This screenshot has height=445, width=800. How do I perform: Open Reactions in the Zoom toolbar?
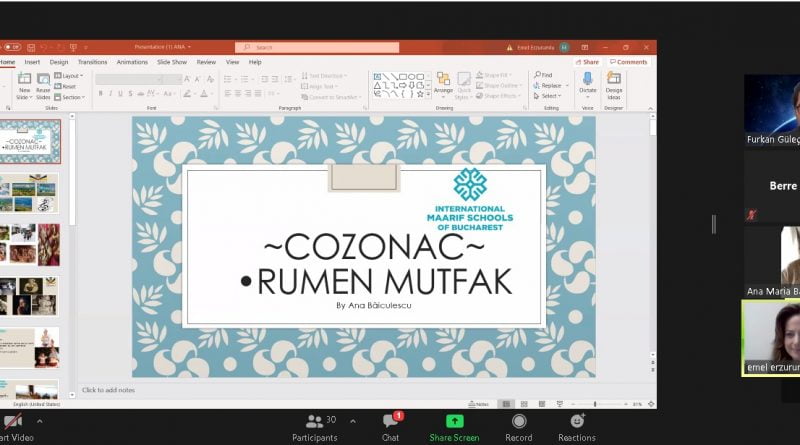pos(577,422)
